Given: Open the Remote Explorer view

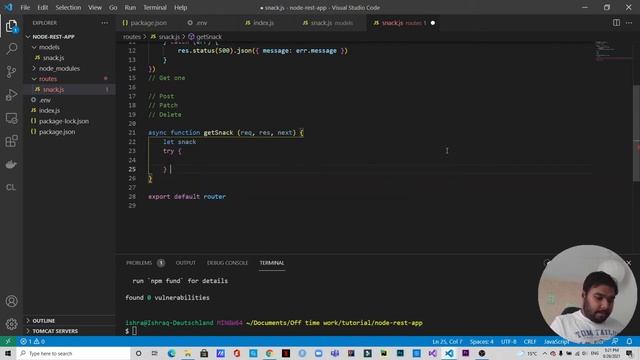Looking at the screenshot, I should 11,118.
